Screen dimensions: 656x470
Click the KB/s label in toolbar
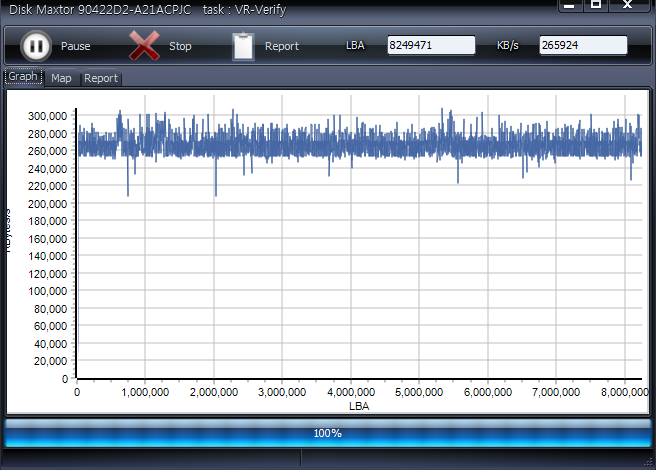coord(507,45)
